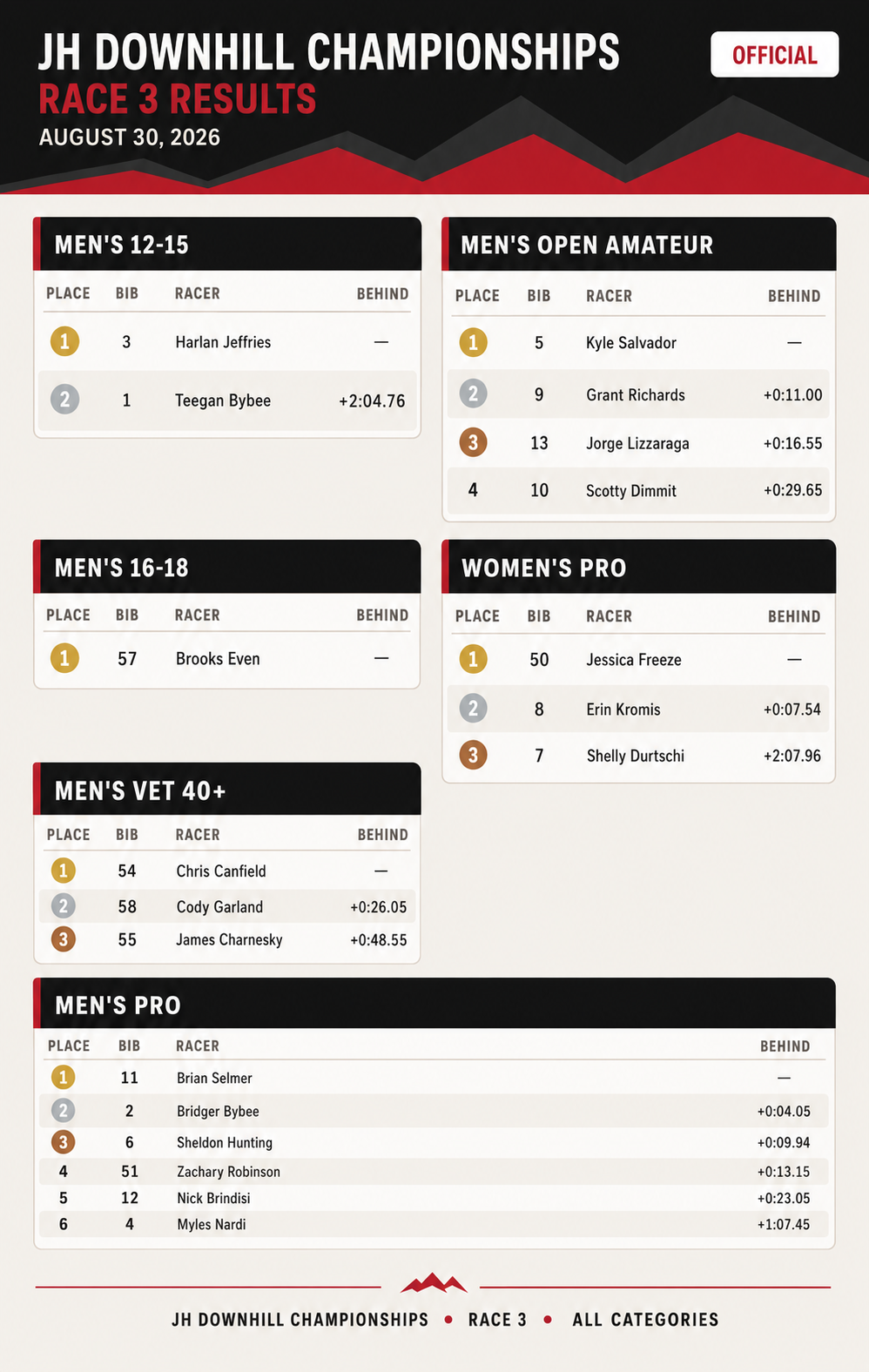
Task: Click the ALL CATEGORIES footer text
Action: pos(645,1320)
